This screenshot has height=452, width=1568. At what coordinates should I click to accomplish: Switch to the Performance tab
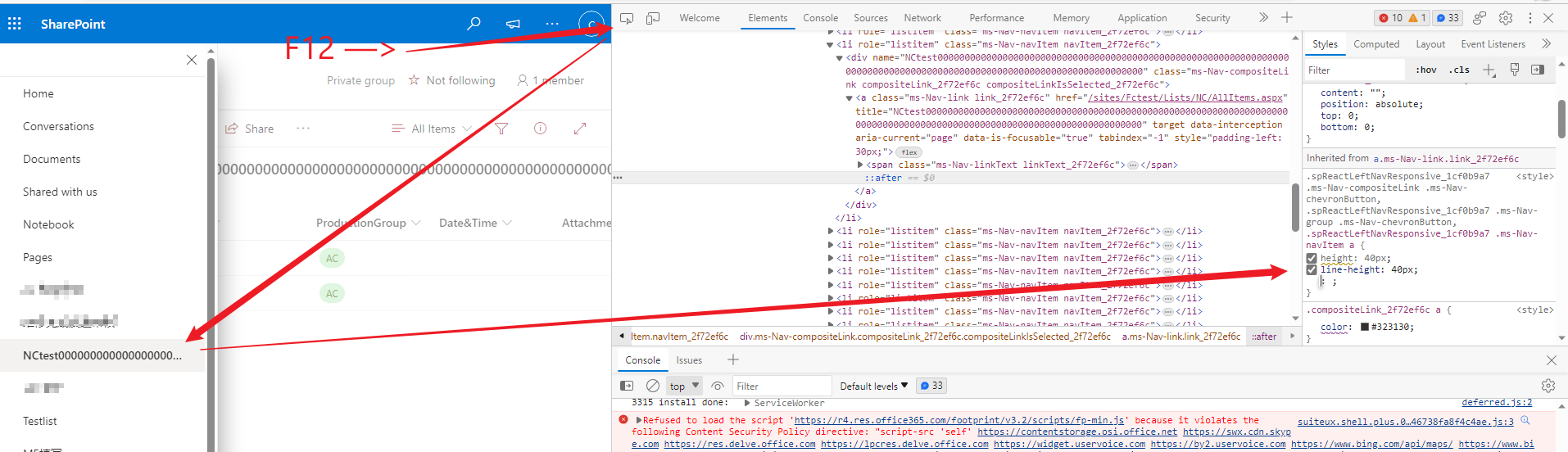click(996, 18)
